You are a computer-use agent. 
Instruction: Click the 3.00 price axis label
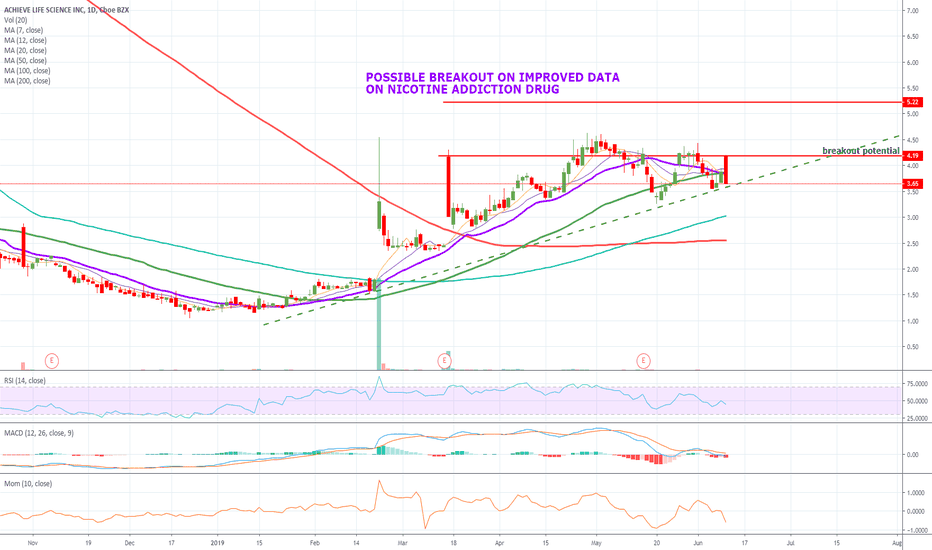point(912,218)
